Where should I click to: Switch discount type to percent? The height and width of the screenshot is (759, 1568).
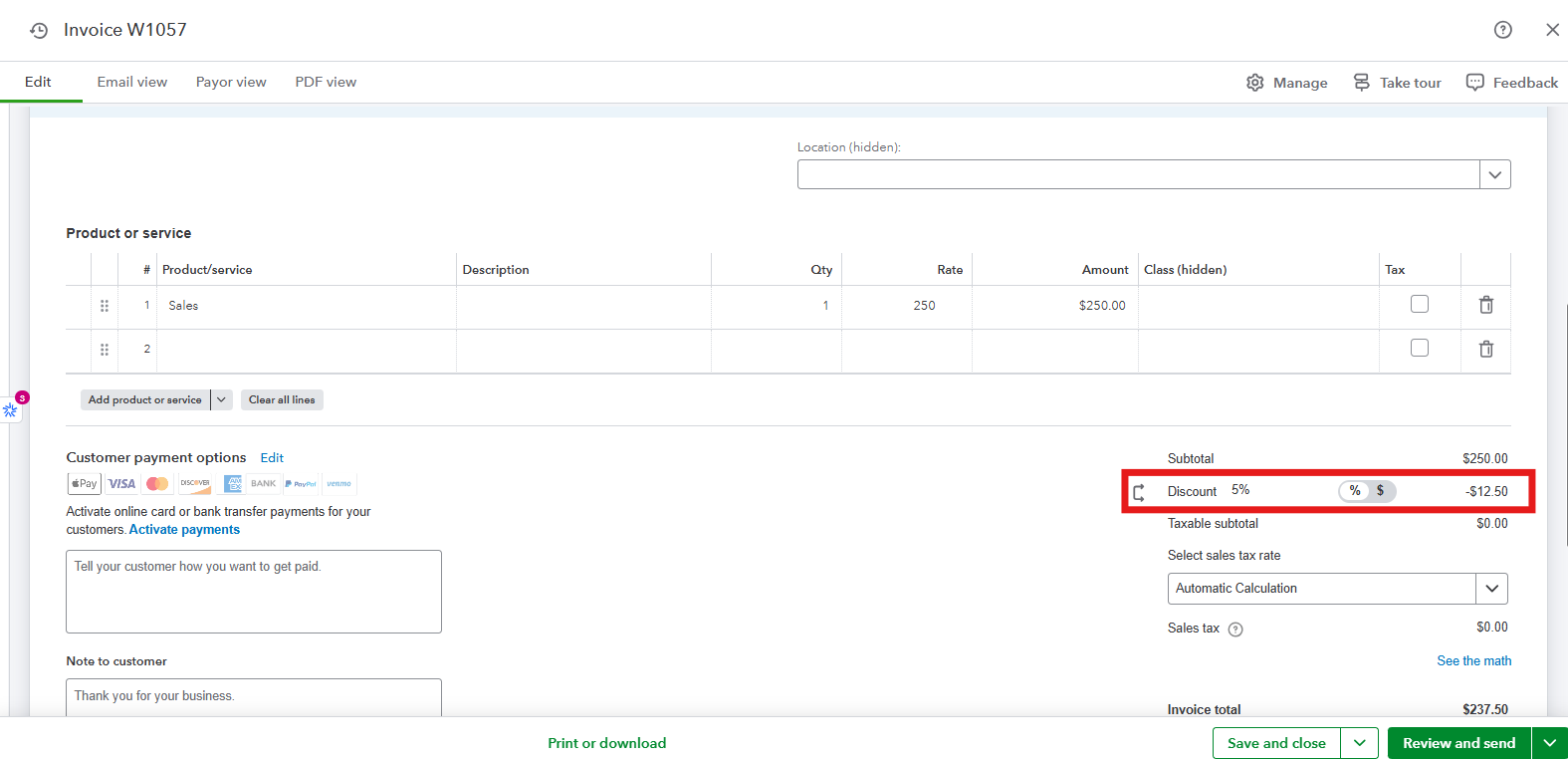tap(1355, 491)
